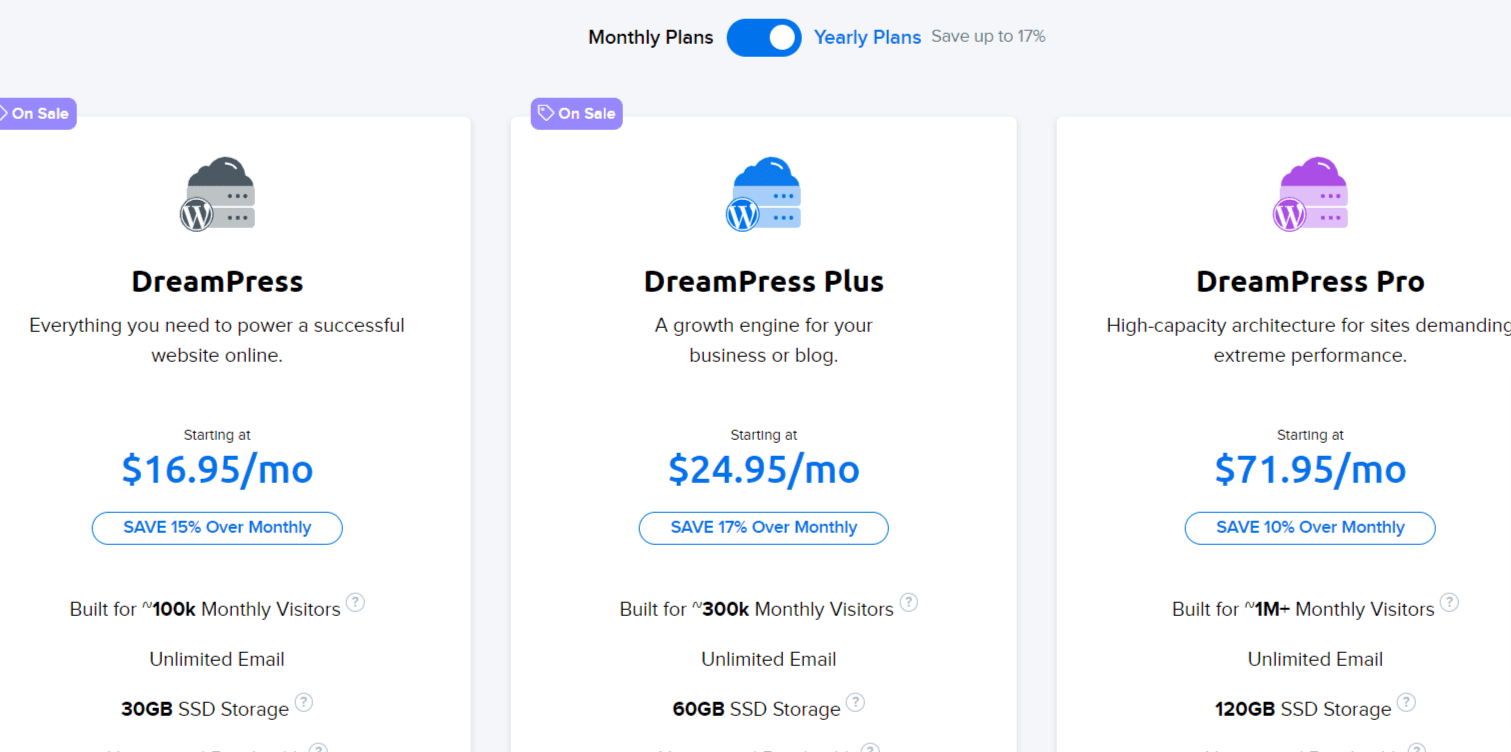Screen dimensions: 1511x752
Task: Click the On Sale tag above DreamPress
Action: coord(37,114)
